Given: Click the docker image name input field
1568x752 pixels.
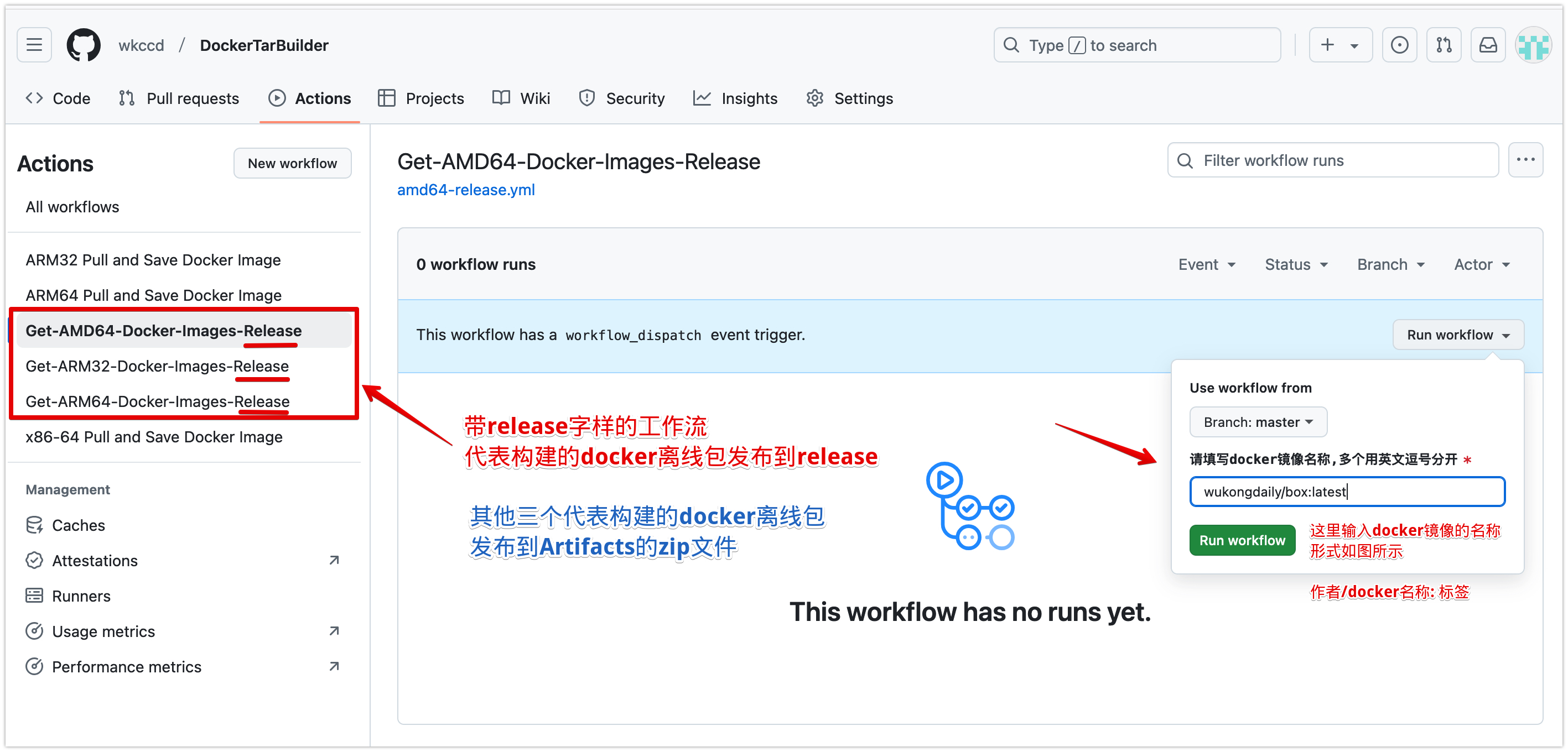Looking at the screenshot, I should click(x=1347, y=492).
